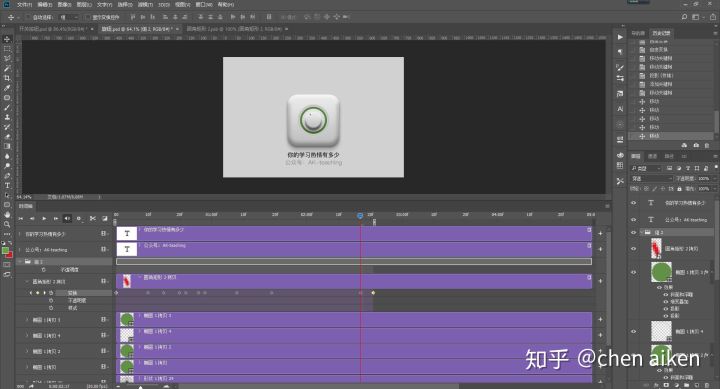This screenshot has width=720, height=389.
Task: Add a layer mask from the Layers panel
Action: (666, 385)
